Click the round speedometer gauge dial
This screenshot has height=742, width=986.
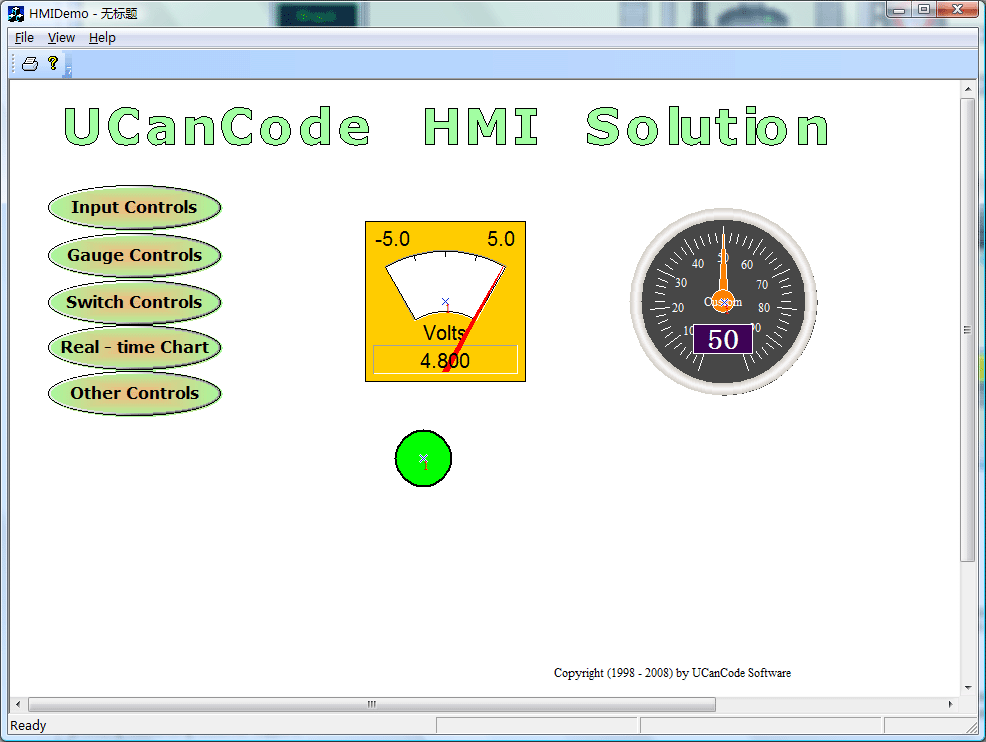tap(723, 302)
